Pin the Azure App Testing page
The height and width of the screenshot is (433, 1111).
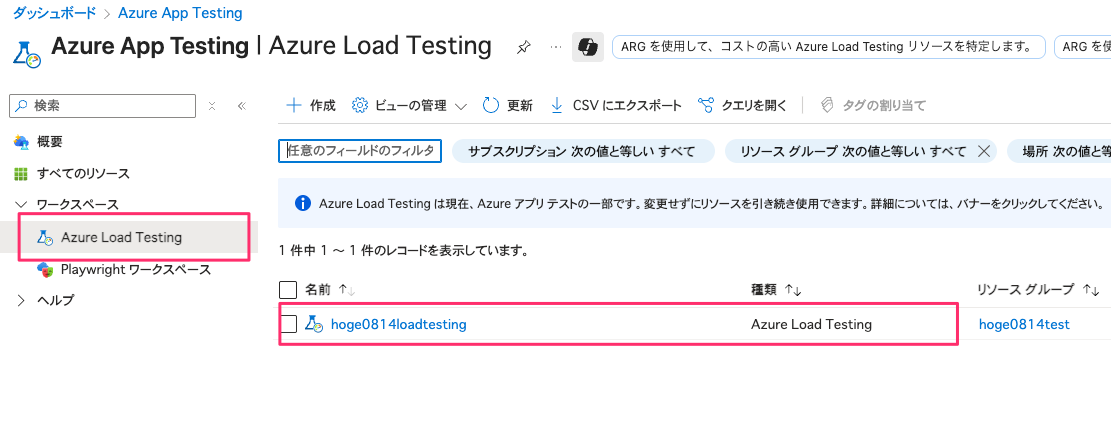(x=524, y=47)
